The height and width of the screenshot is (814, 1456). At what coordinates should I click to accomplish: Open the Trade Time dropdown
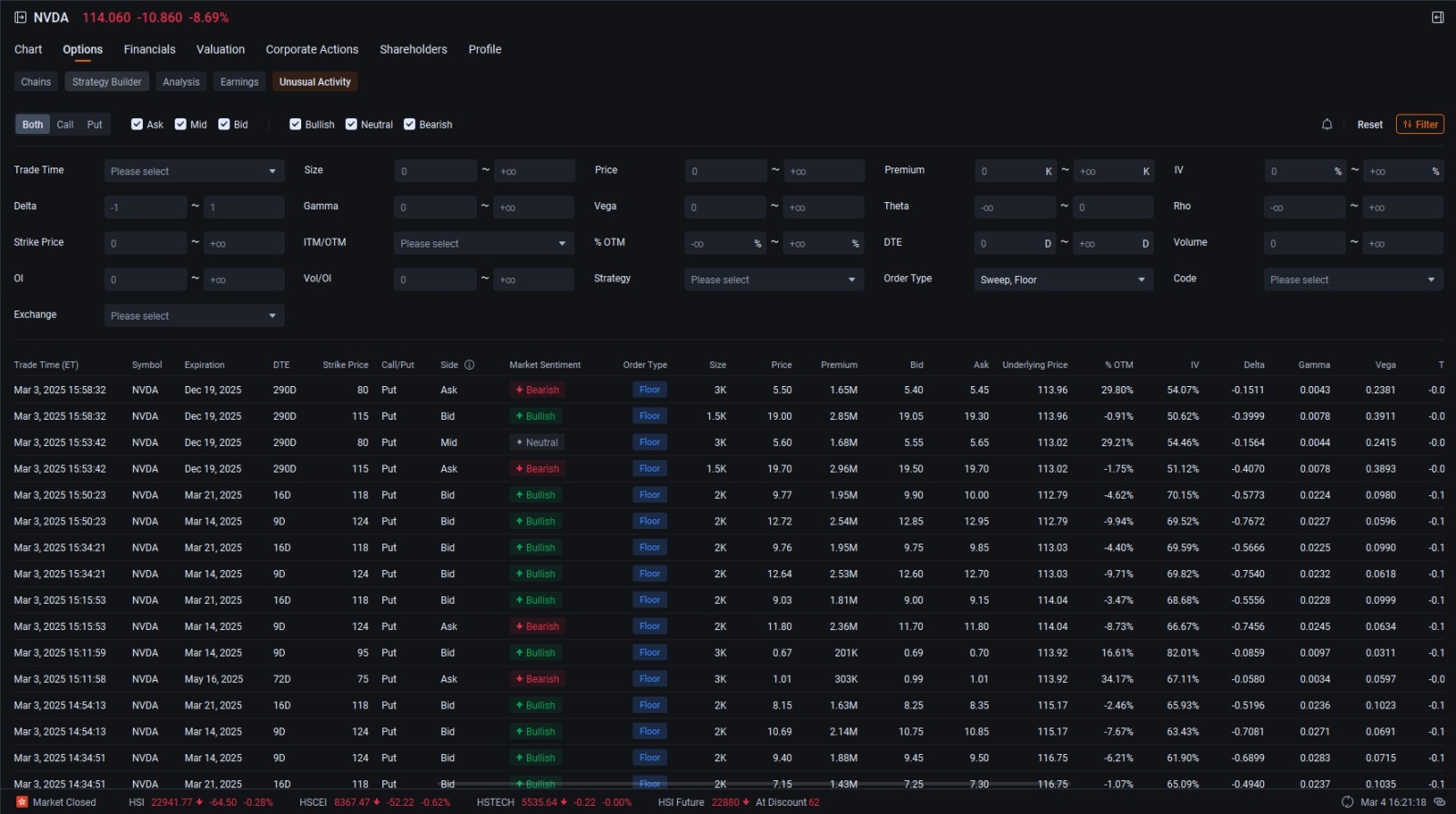194,171
